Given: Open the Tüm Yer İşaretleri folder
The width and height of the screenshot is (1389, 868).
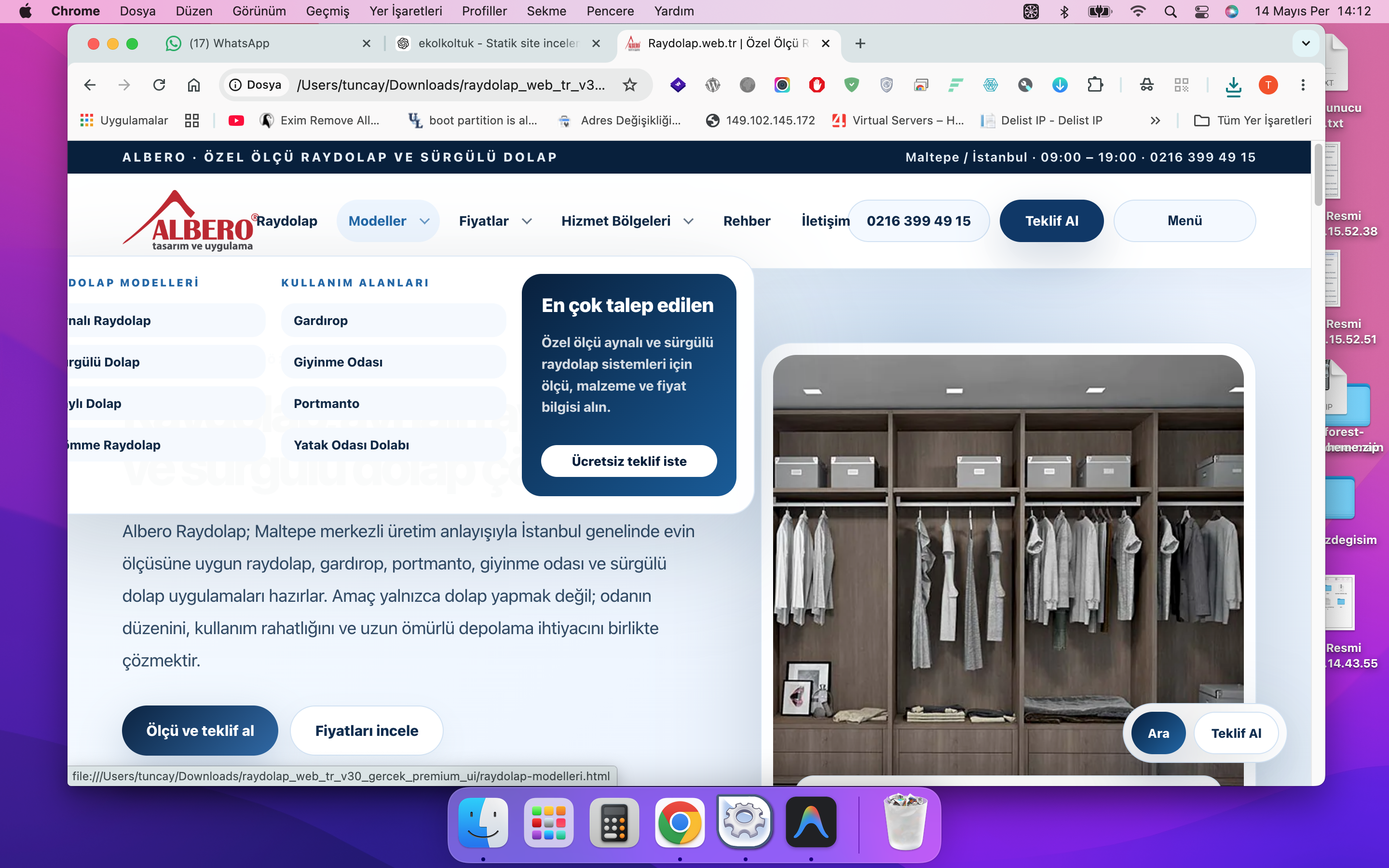Looking at the screenshot, I should coord(1253,121).
